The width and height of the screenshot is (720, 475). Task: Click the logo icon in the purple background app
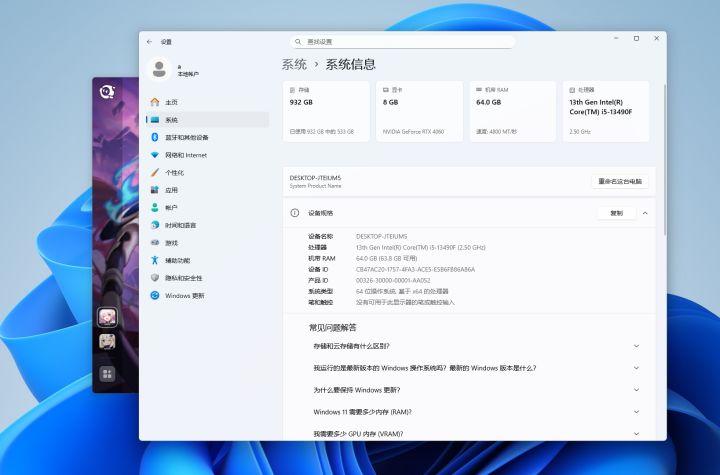pos(107,92)
